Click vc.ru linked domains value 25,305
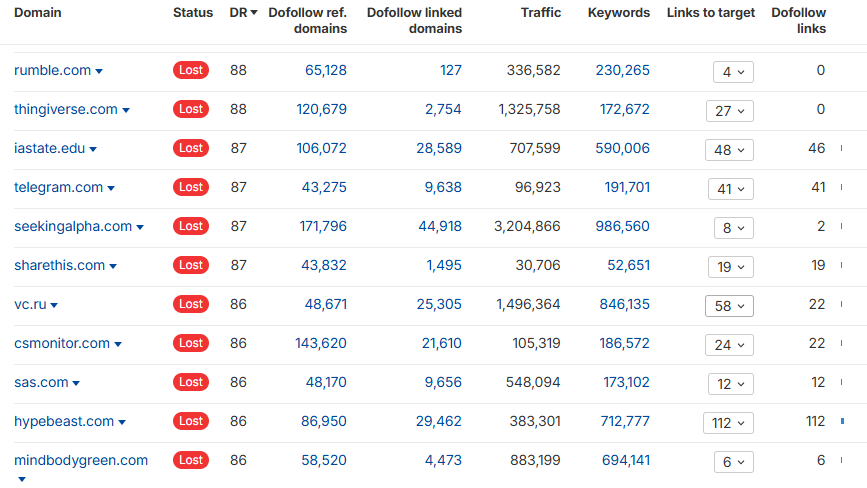Image resolution: width=867 pixels, height=488 pixels. pyautogui.click(x=439, y=304)
